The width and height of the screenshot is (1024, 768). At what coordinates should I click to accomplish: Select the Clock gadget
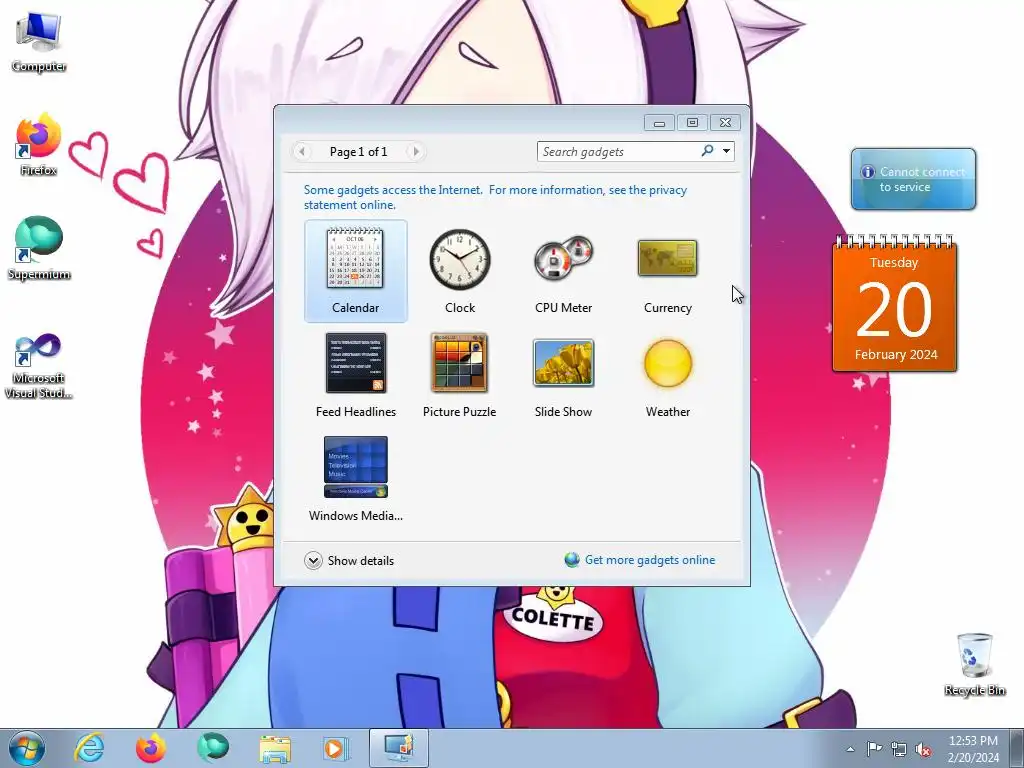click(x=460, y=271)
